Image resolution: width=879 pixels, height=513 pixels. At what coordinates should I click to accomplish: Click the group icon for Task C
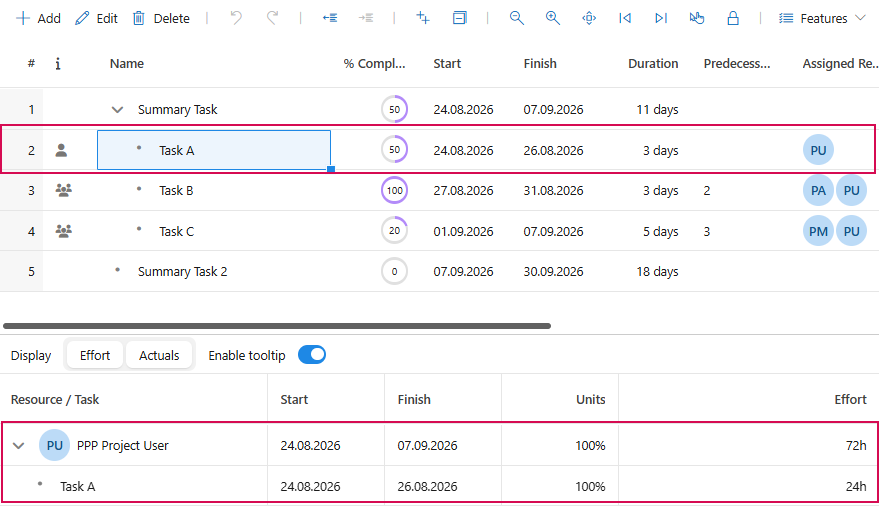pyautogui.click(x=63, y=231)
